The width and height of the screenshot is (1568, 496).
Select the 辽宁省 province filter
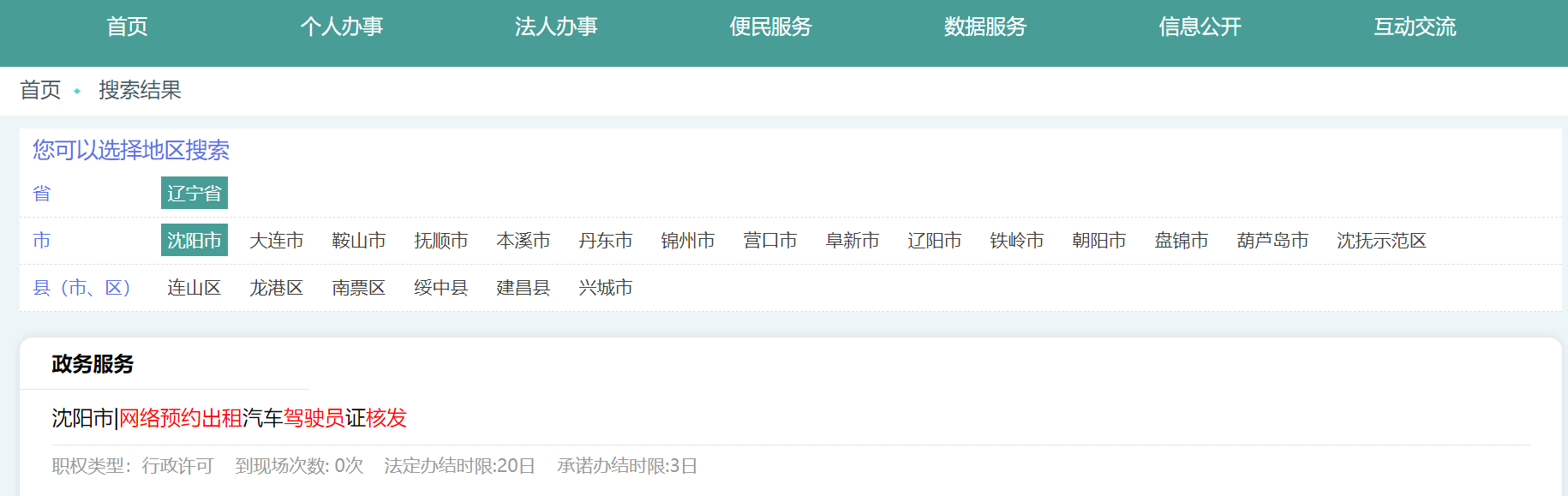click(195, 193)
